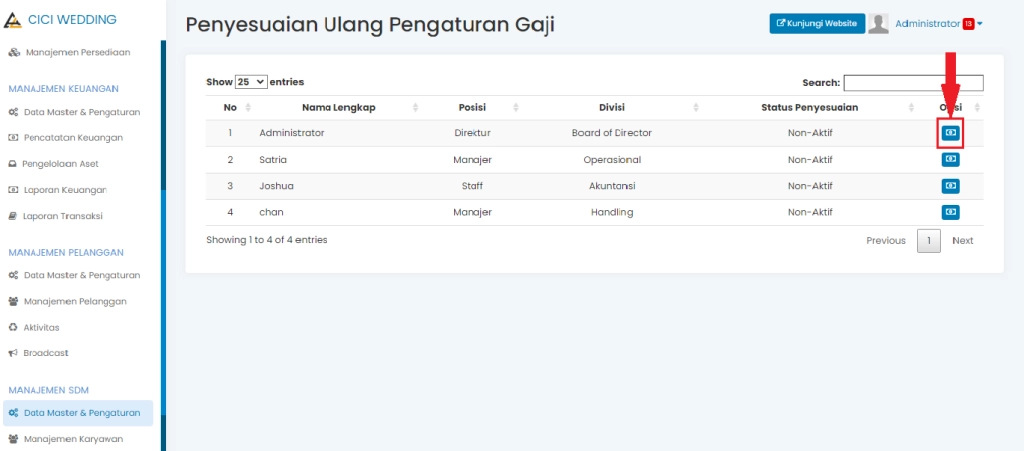Expand the Show entries dropdown
This screenshot has height=451, width=1024.
point(251,82)
